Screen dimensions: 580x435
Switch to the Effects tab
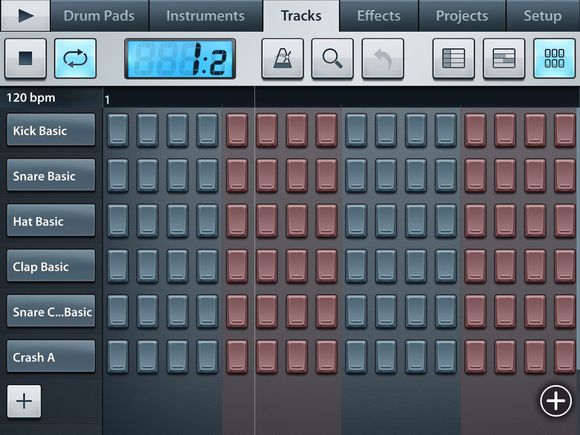point(378,16)
